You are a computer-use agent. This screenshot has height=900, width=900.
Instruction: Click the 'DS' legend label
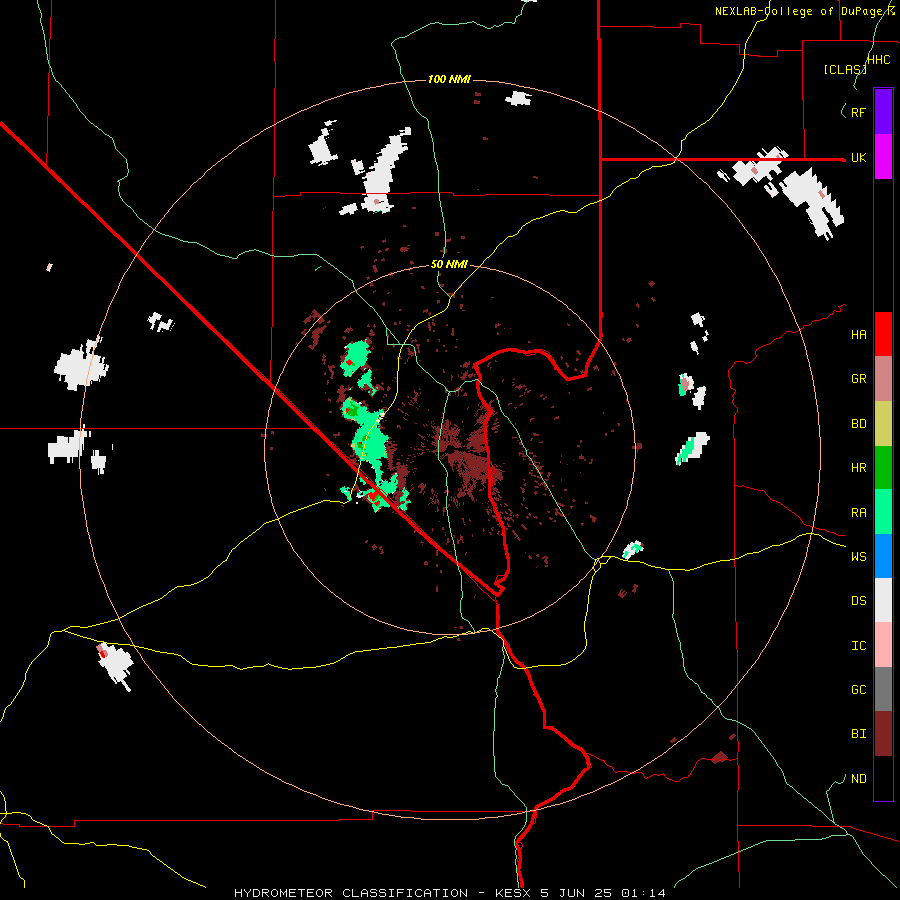click(858, 601)
